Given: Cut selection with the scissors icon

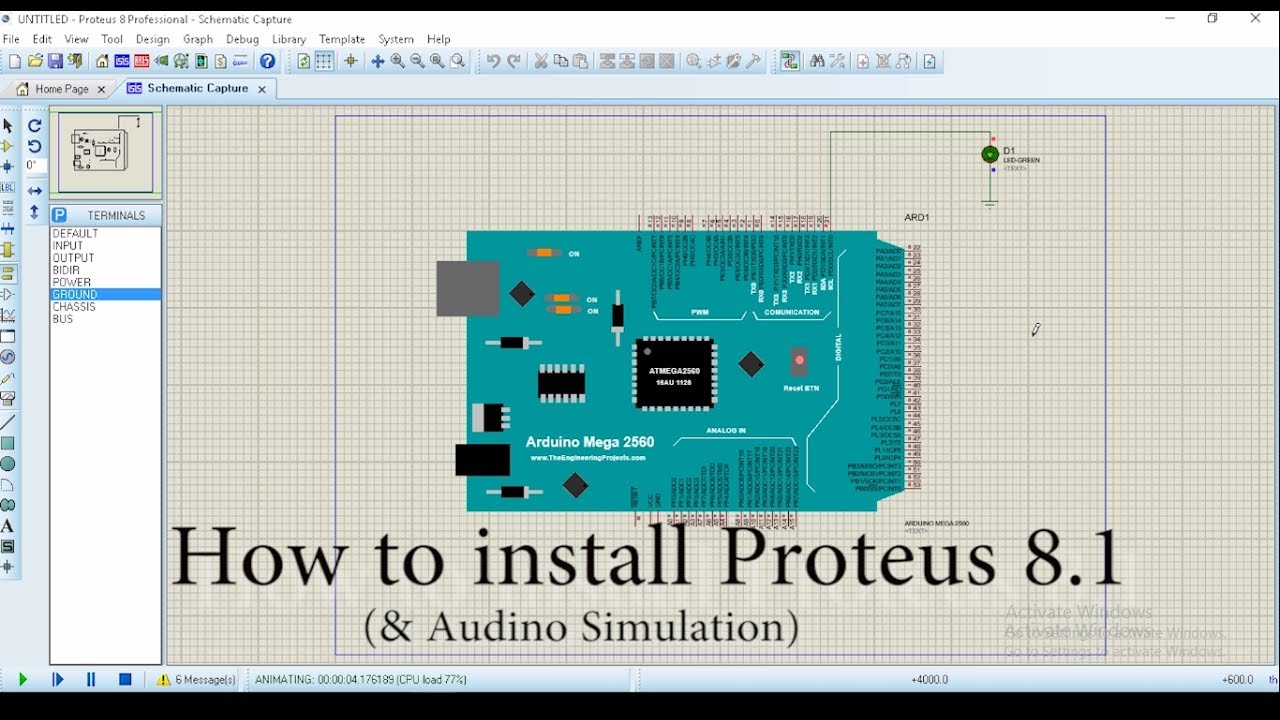Looking at the screenshot, I should point(540,61).
